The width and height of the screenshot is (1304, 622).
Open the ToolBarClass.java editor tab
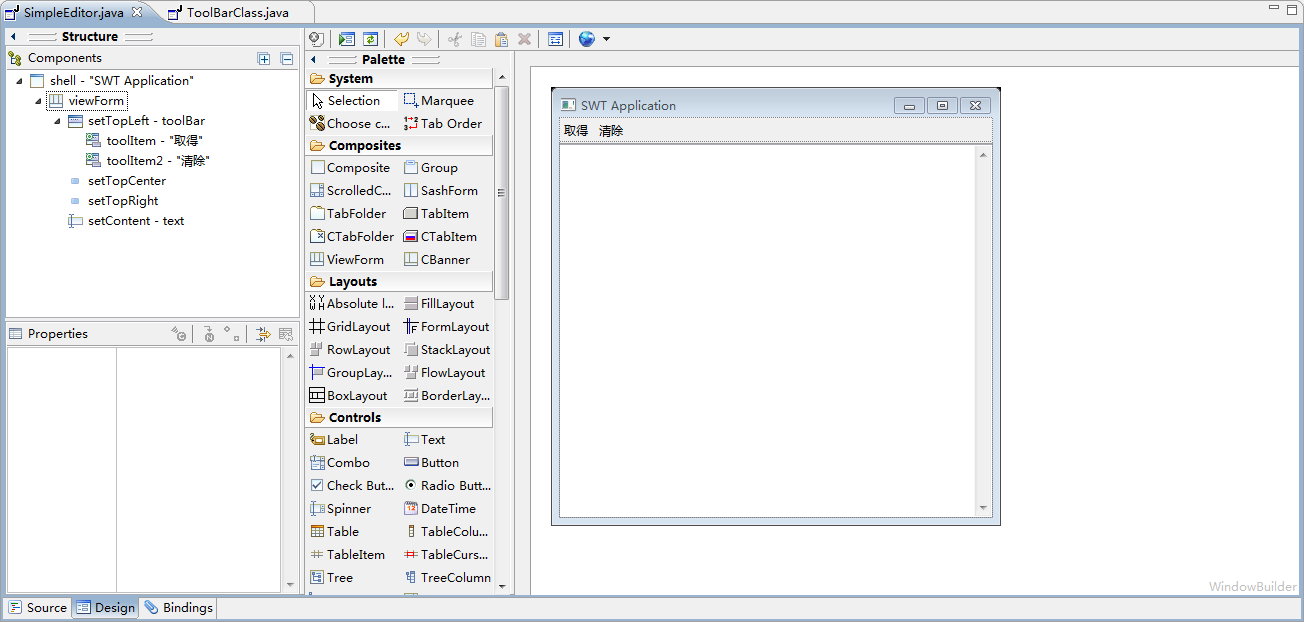tap(237, 13)
